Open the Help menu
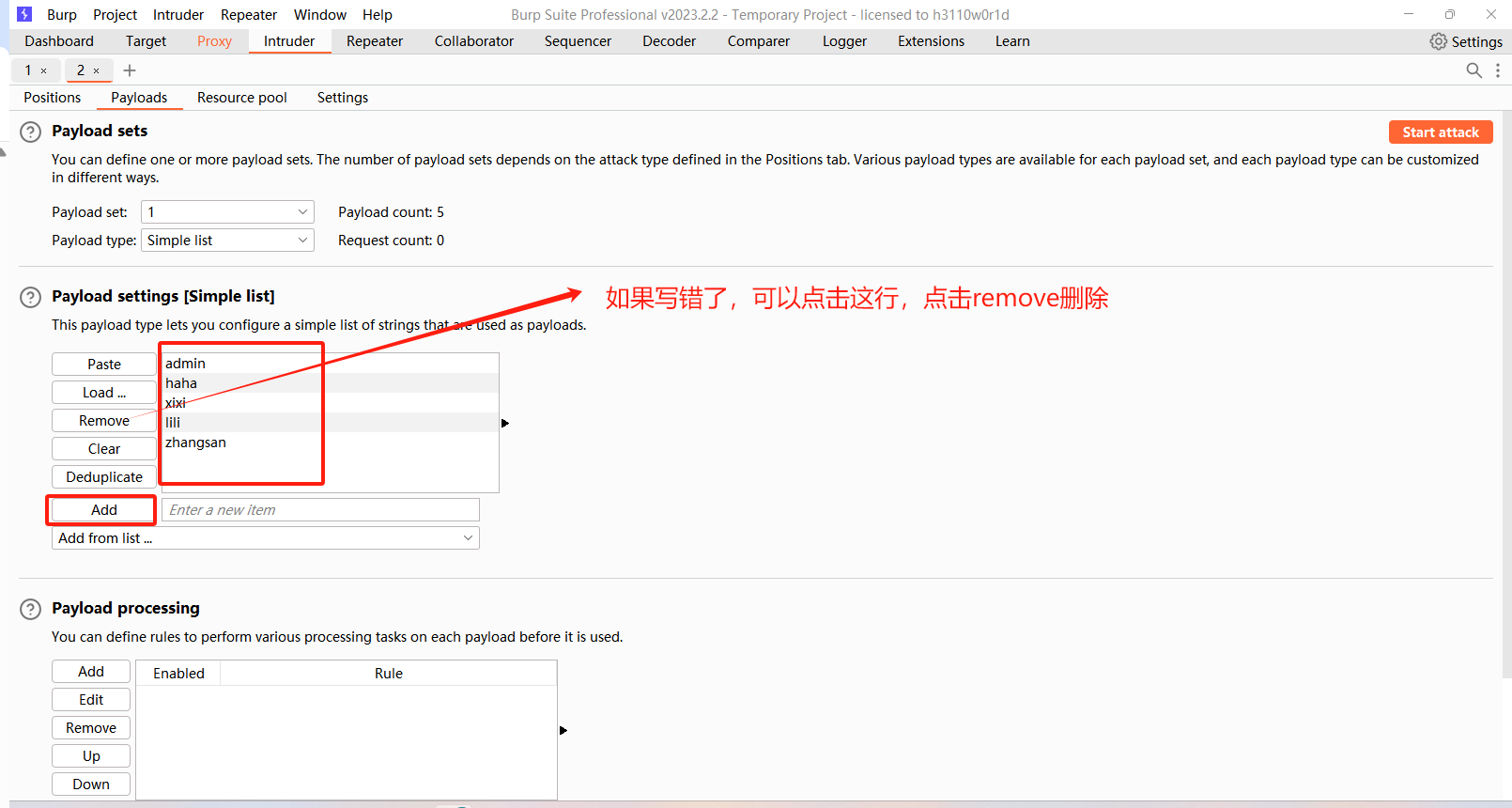The height and width of the screenshot is (808, 1512). tap(378, 15)
